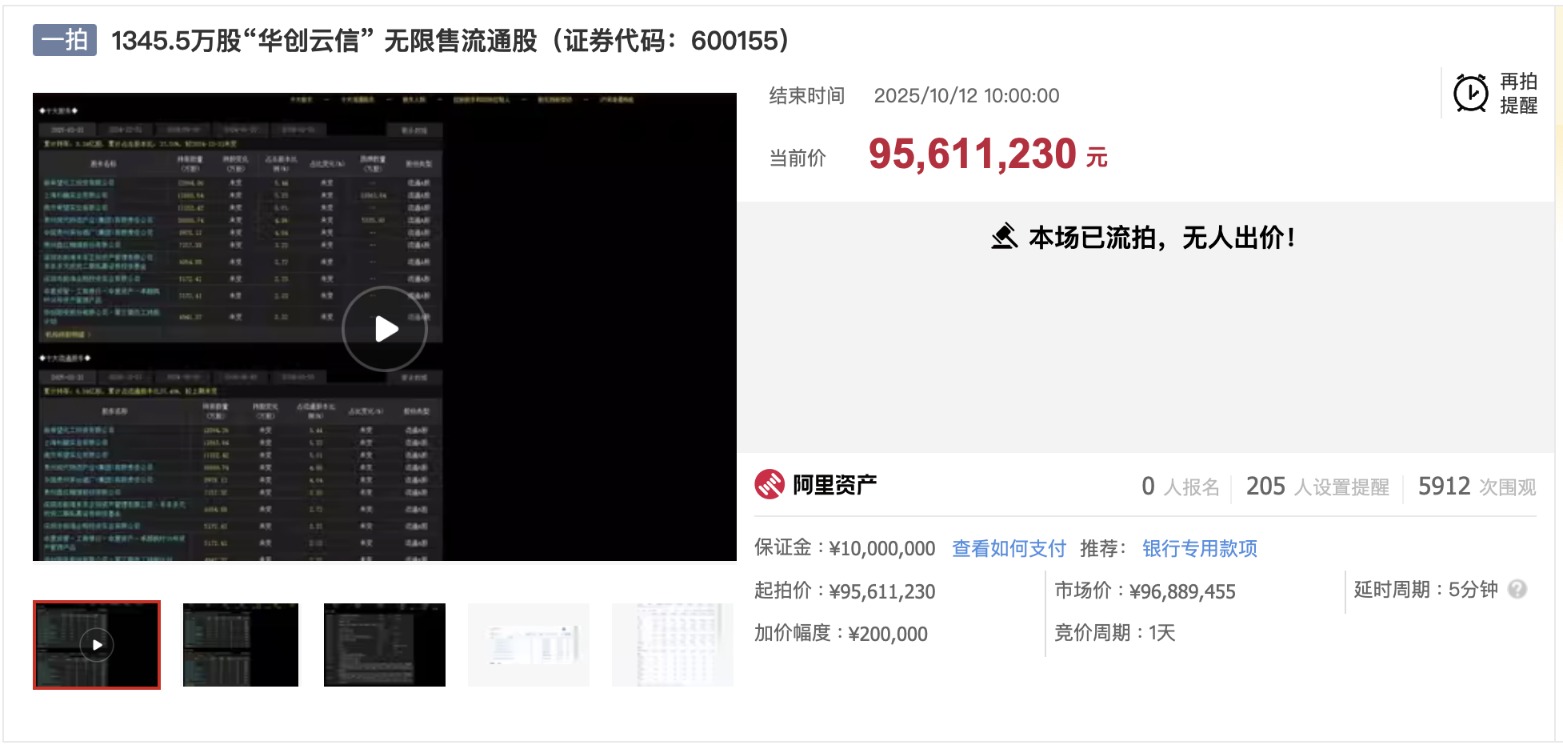Select the fourth white document thumbnail
Viewport: 1563px width, 749px height.
(x=528, y=645)
